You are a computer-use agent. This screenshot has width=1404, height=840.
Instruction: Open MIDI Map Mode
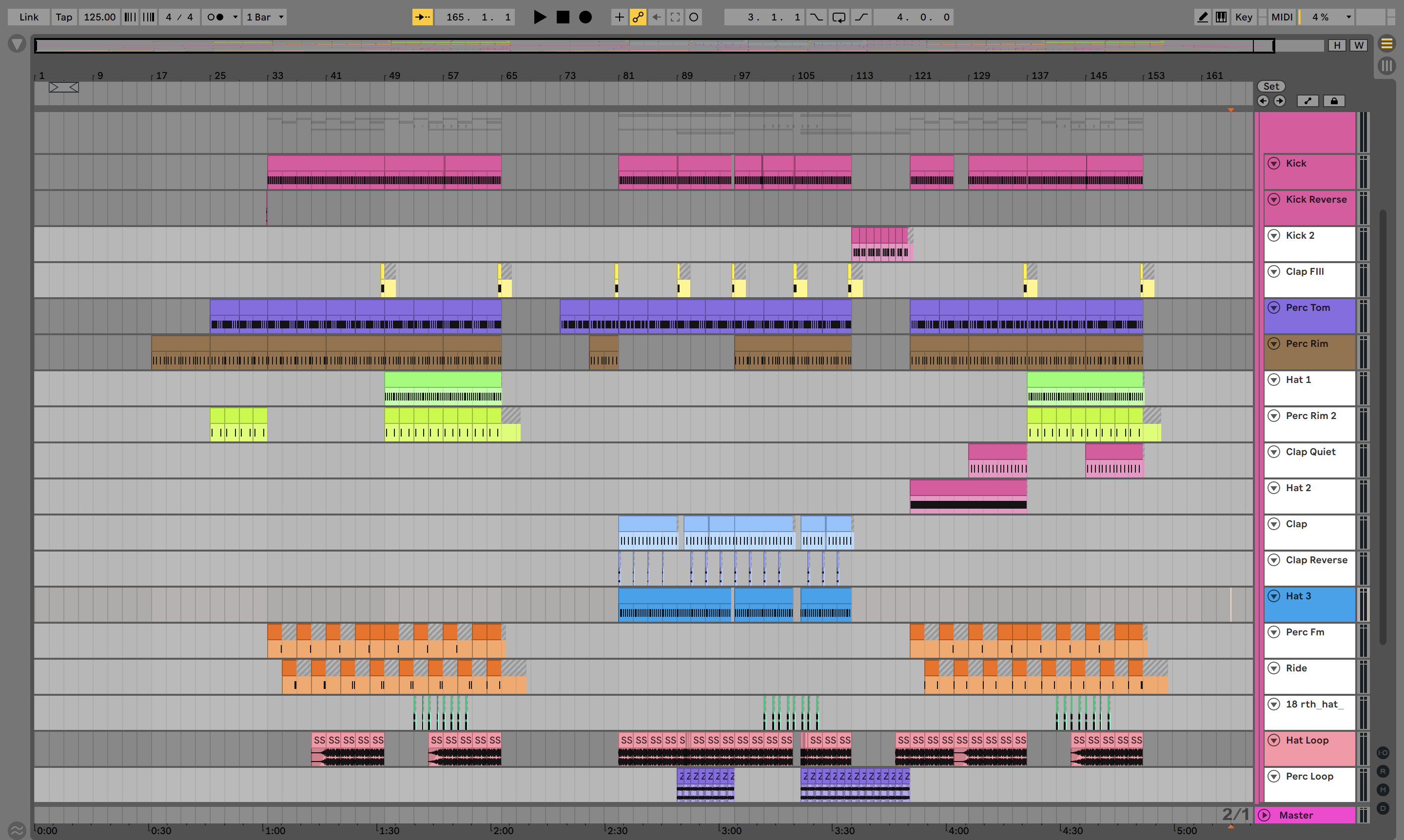tap(1281, 17)
